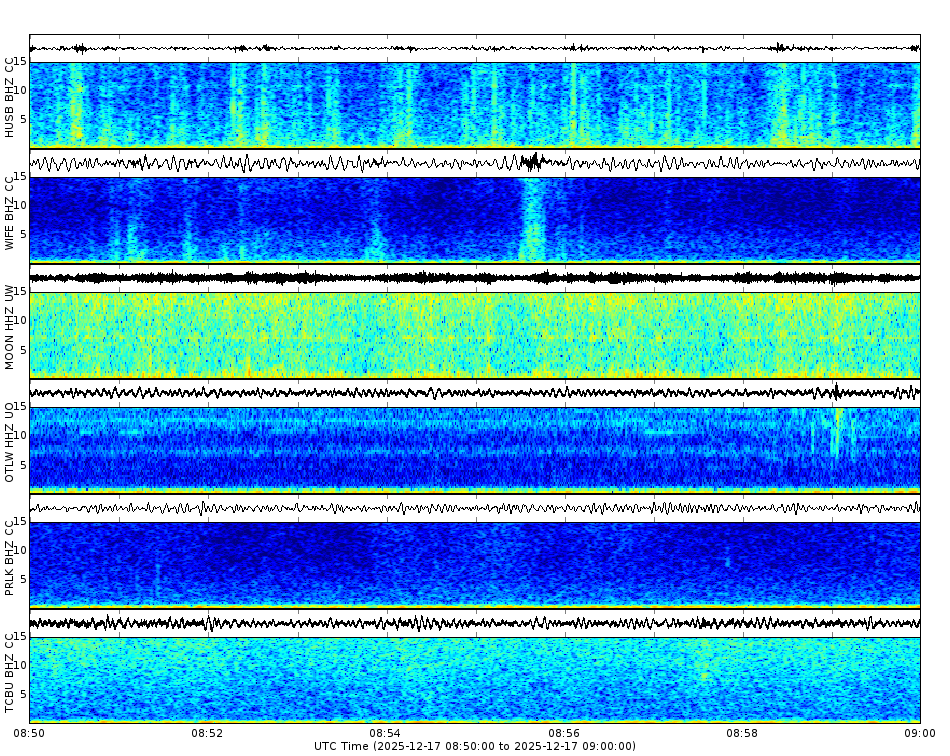Select the OTLW HHZ UO station label

10,442
